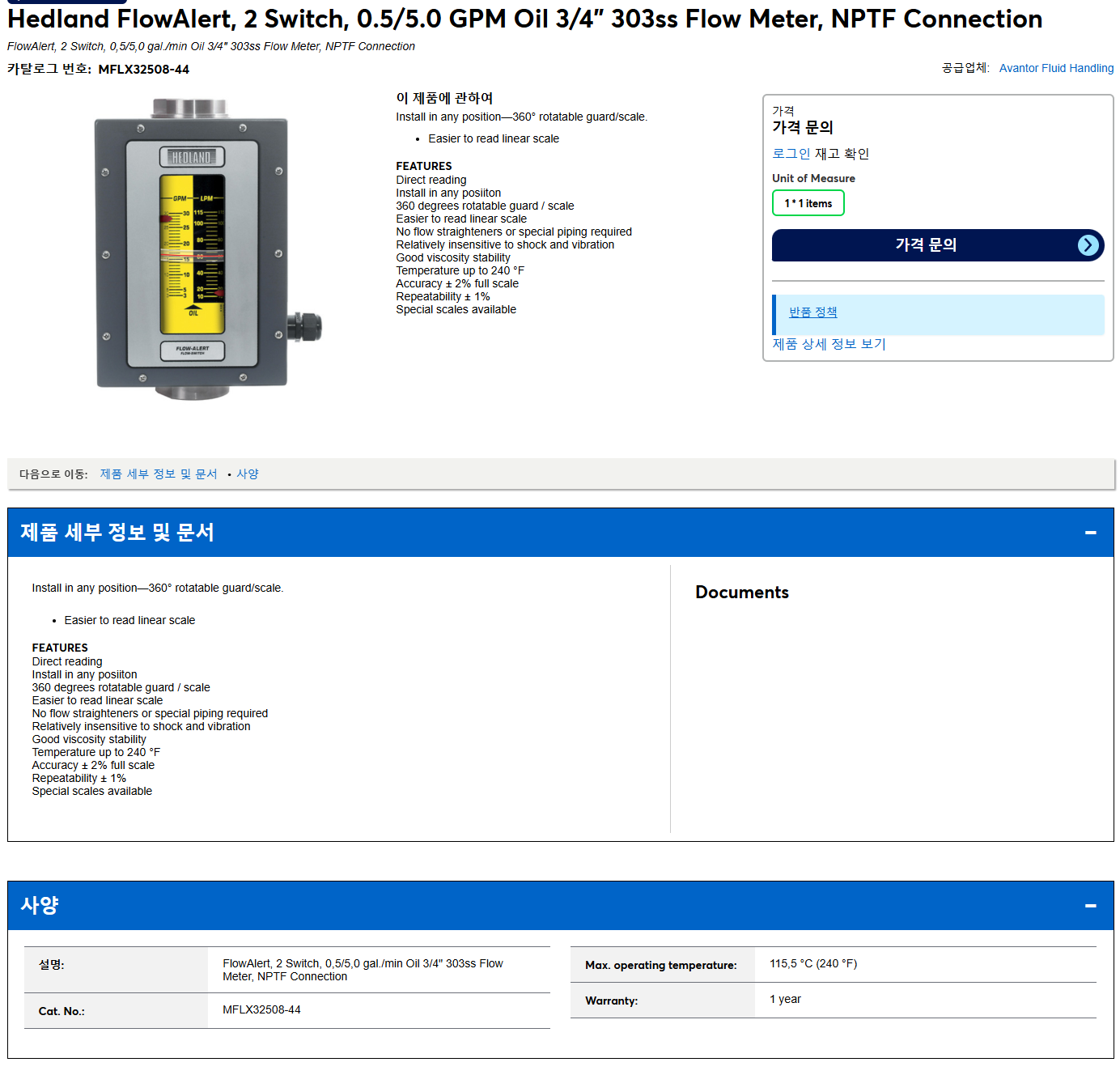
Task: Click the Max. operating temperature label
Action: coord(661,966)
